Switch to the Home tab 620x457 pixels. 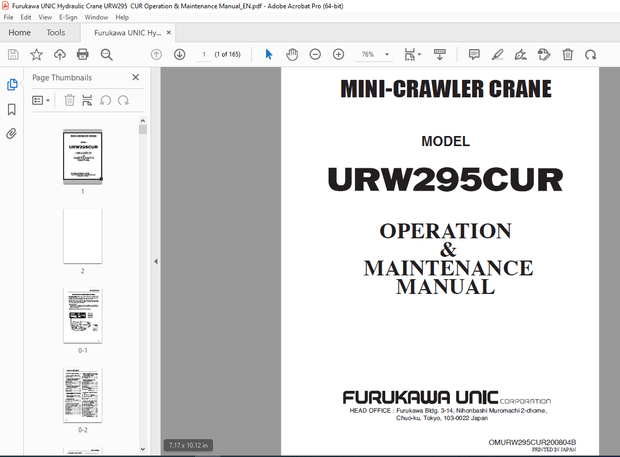tap(19, 33)
